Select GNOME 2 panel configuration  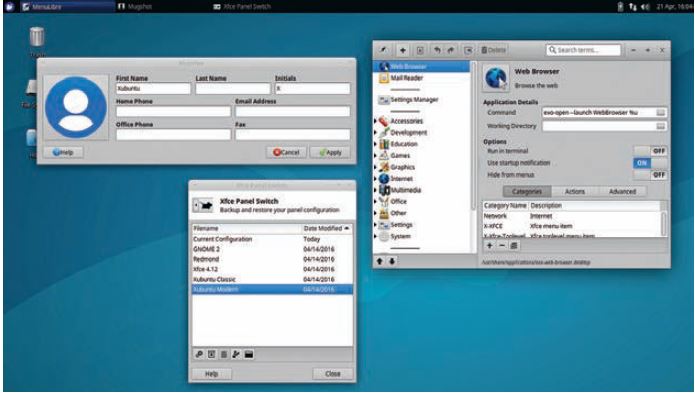[272, 249]
